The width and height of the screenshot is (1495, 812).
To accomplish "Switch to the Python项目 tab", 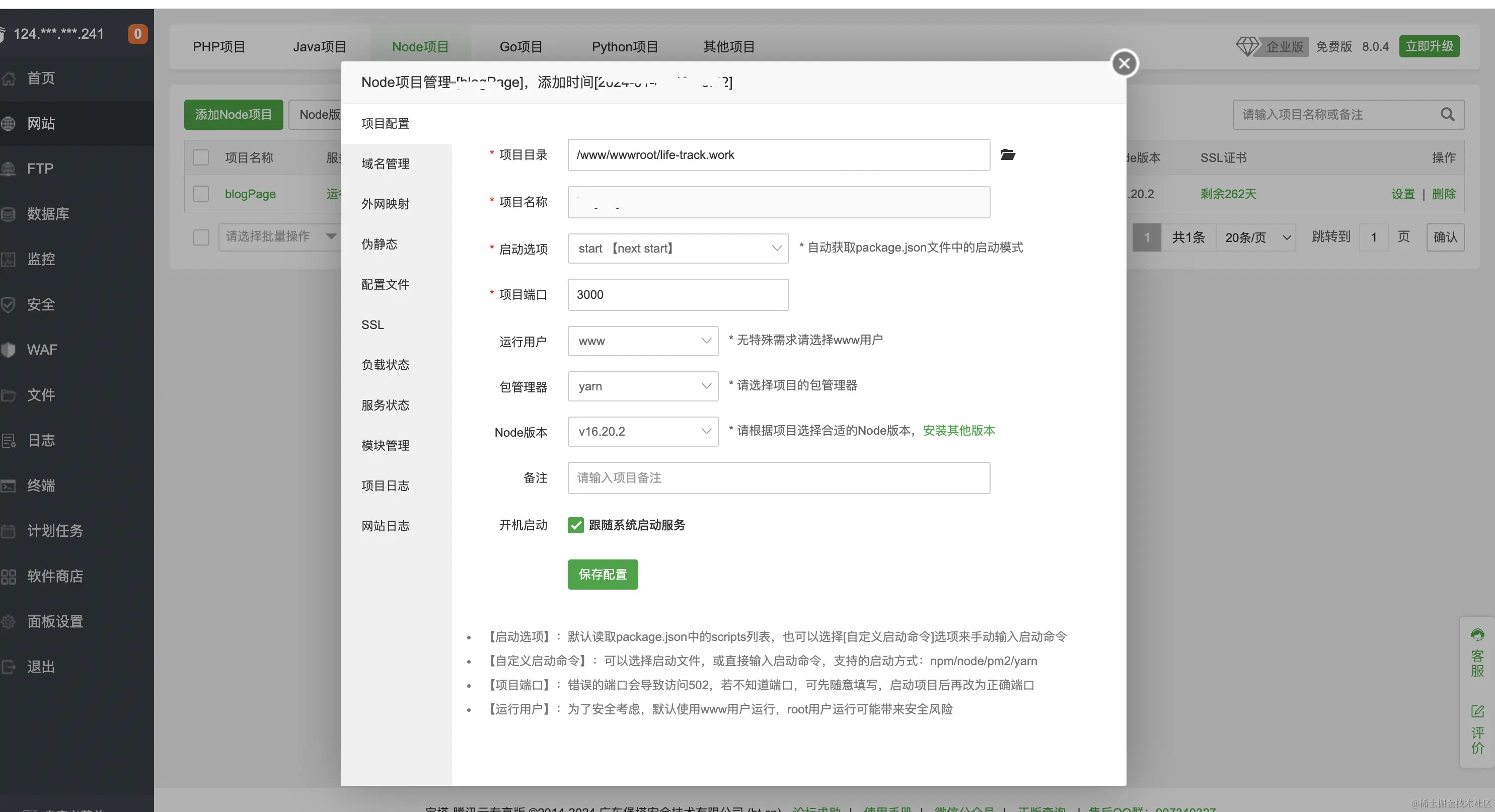I will 625,46.
